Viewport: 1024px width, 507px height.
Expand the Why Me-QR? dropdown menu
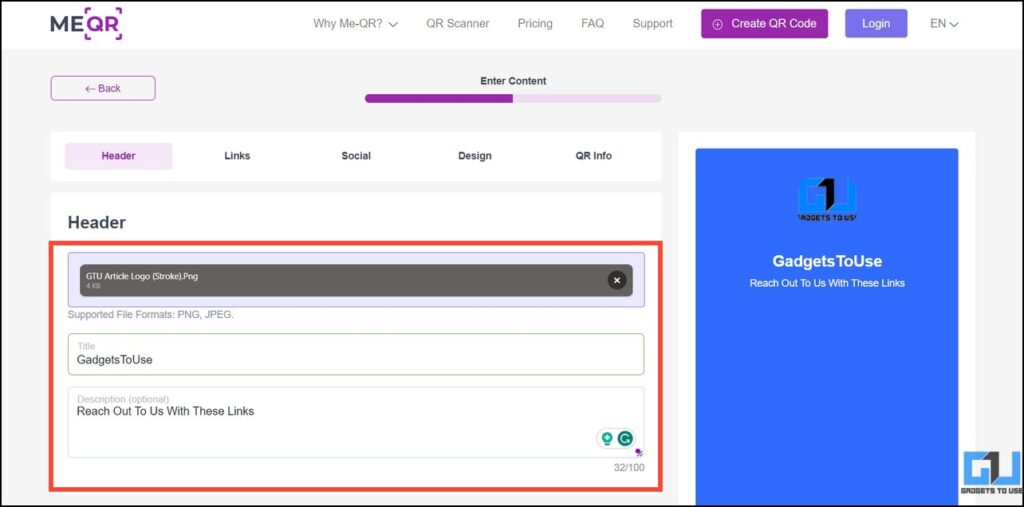point(355,24)
